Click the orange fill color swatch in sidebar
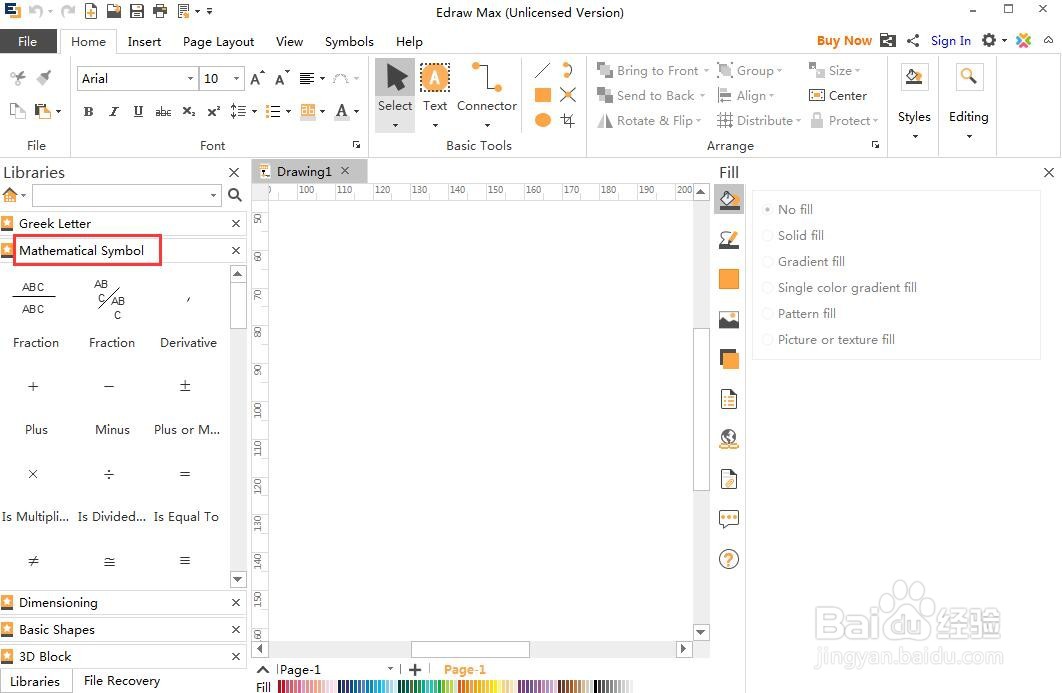1062x693 pixels. [x=729, y=279]
